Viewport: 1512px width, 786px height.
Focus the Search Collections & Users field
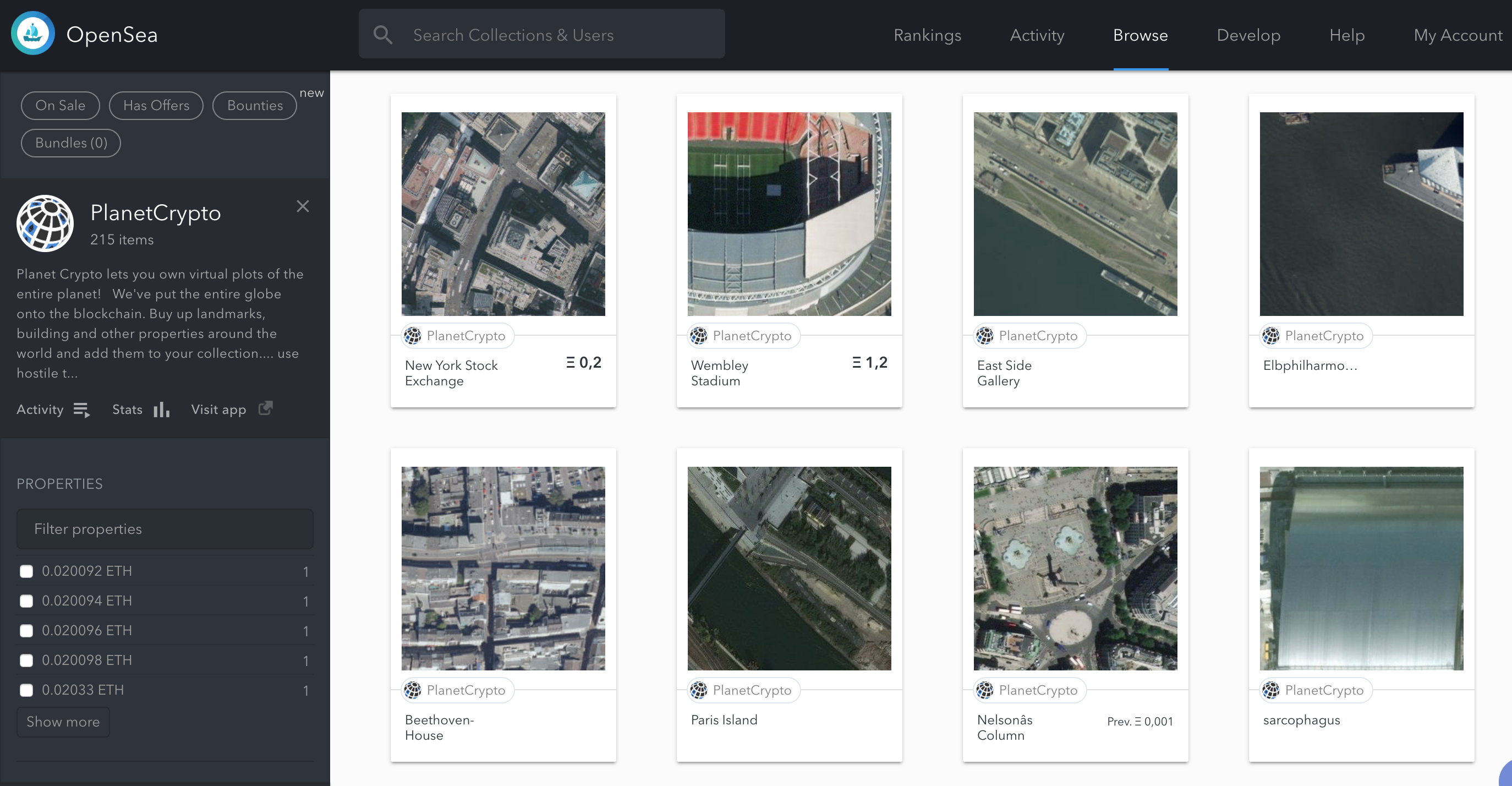point(542,34)
